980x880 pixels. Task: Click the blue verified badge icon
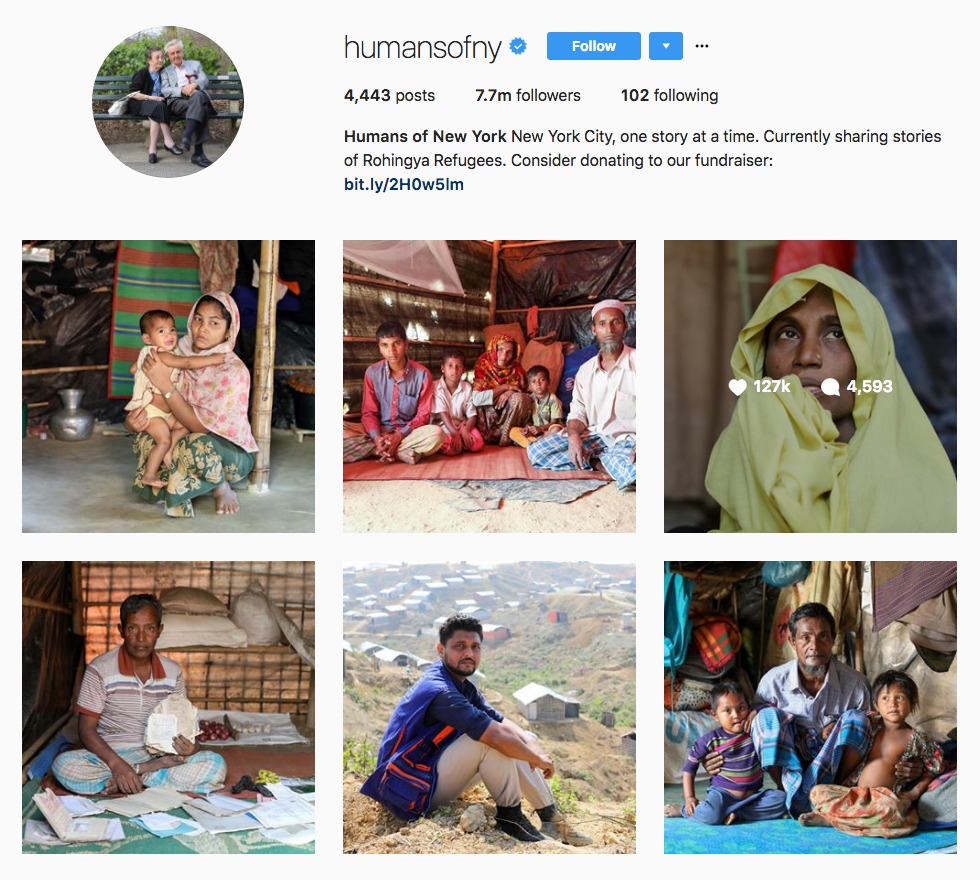coord(518,46)
